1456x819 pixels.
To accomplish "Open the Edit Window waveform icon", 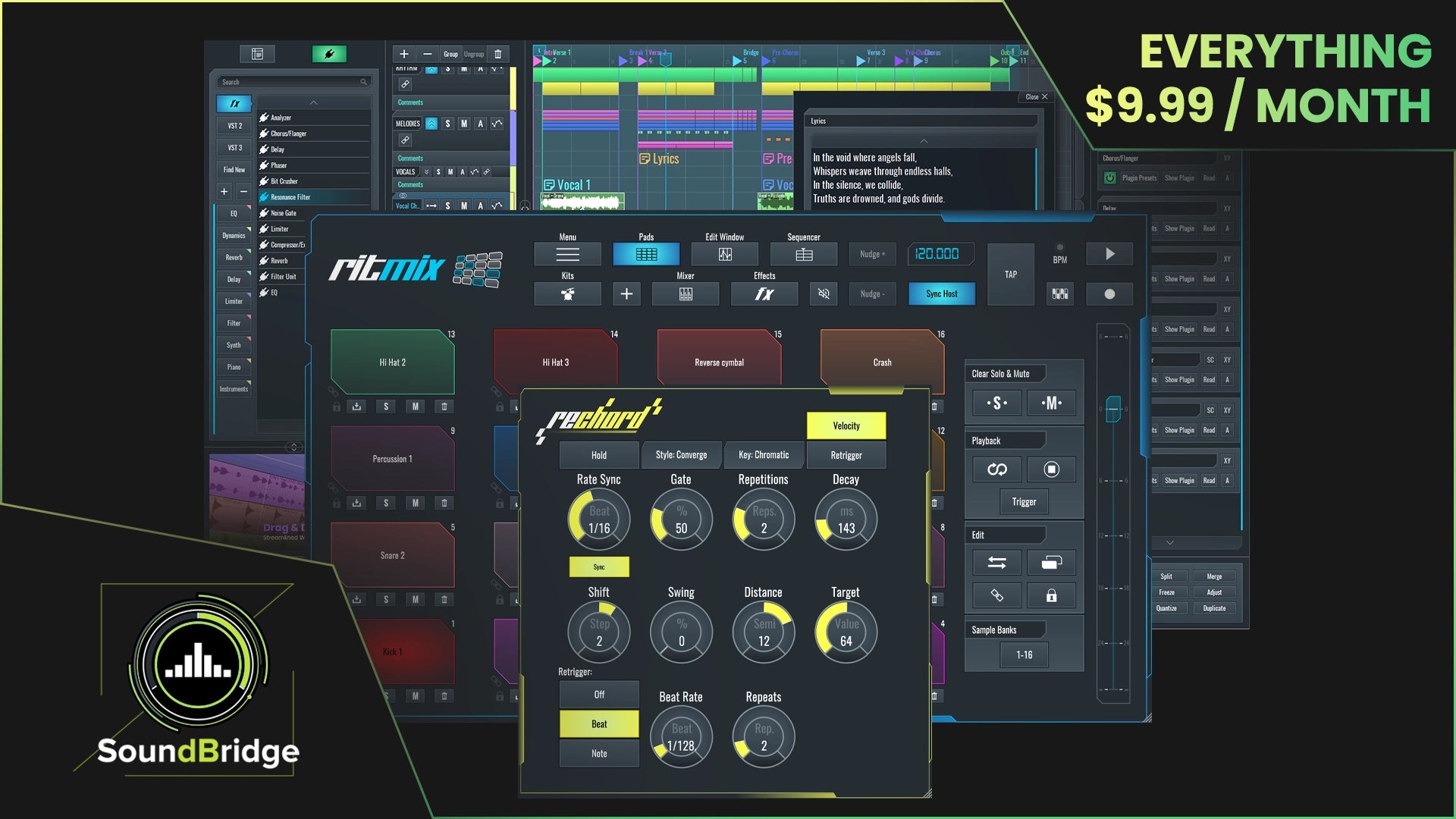I will pyautogui.click(x=725, y=255).
